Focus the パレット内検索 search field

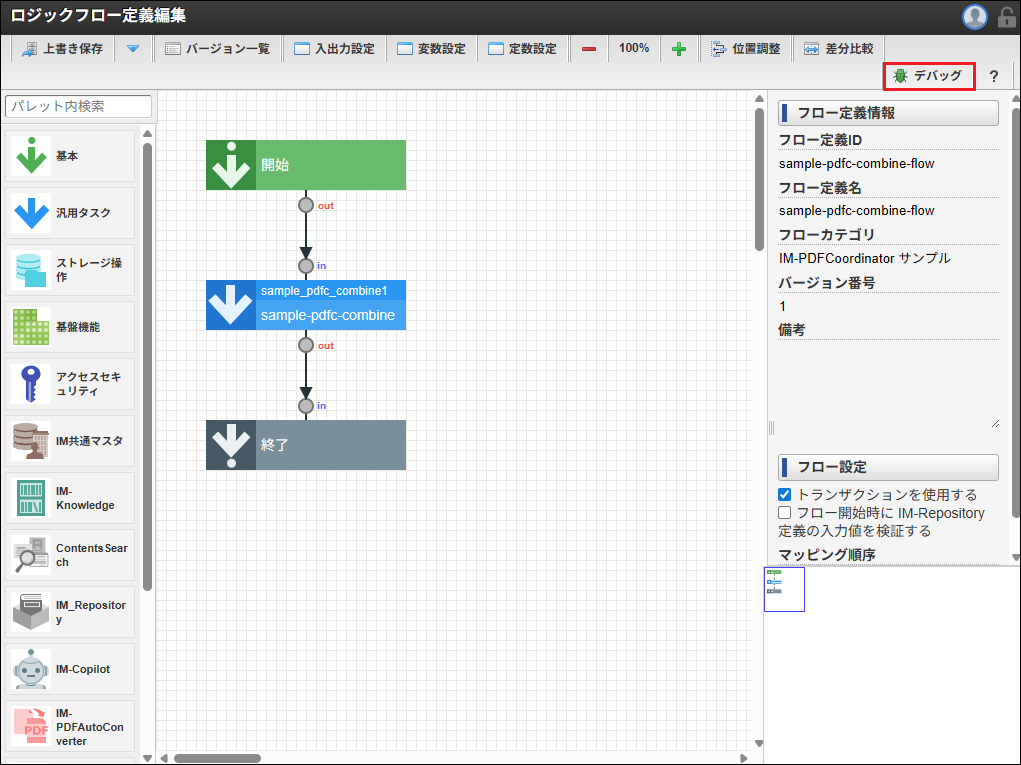[x=79, y=106]
